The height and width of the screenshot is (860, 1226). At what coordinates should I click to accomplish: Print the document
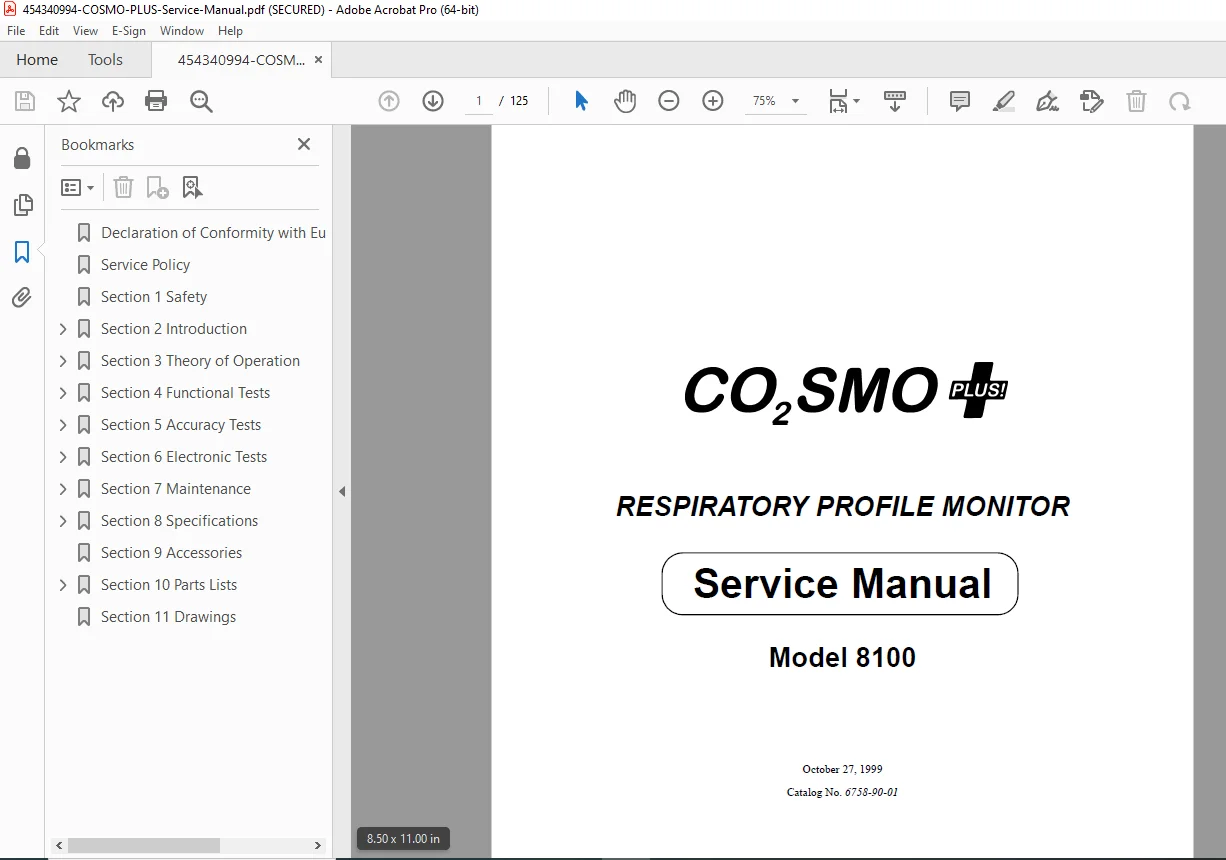(x=156, y=101)
